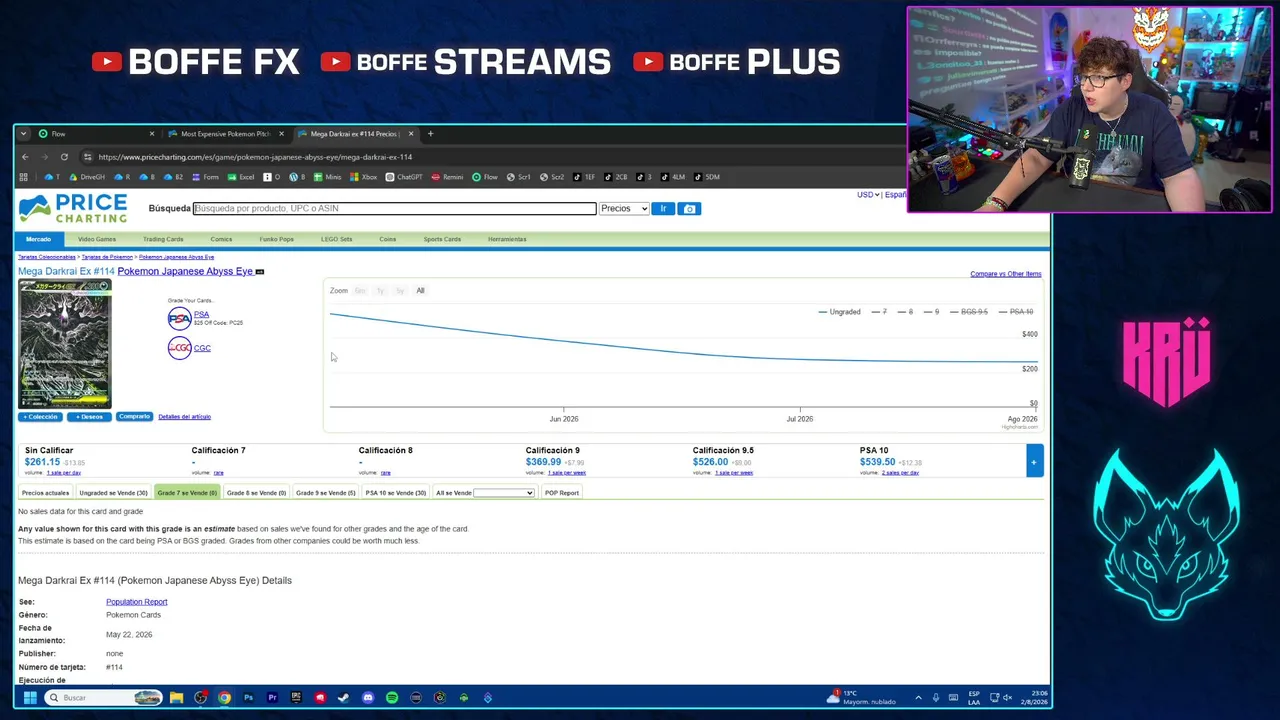Click the Ir search button
The width and height of the screenshot is (1280, 720).
point(662,208)
